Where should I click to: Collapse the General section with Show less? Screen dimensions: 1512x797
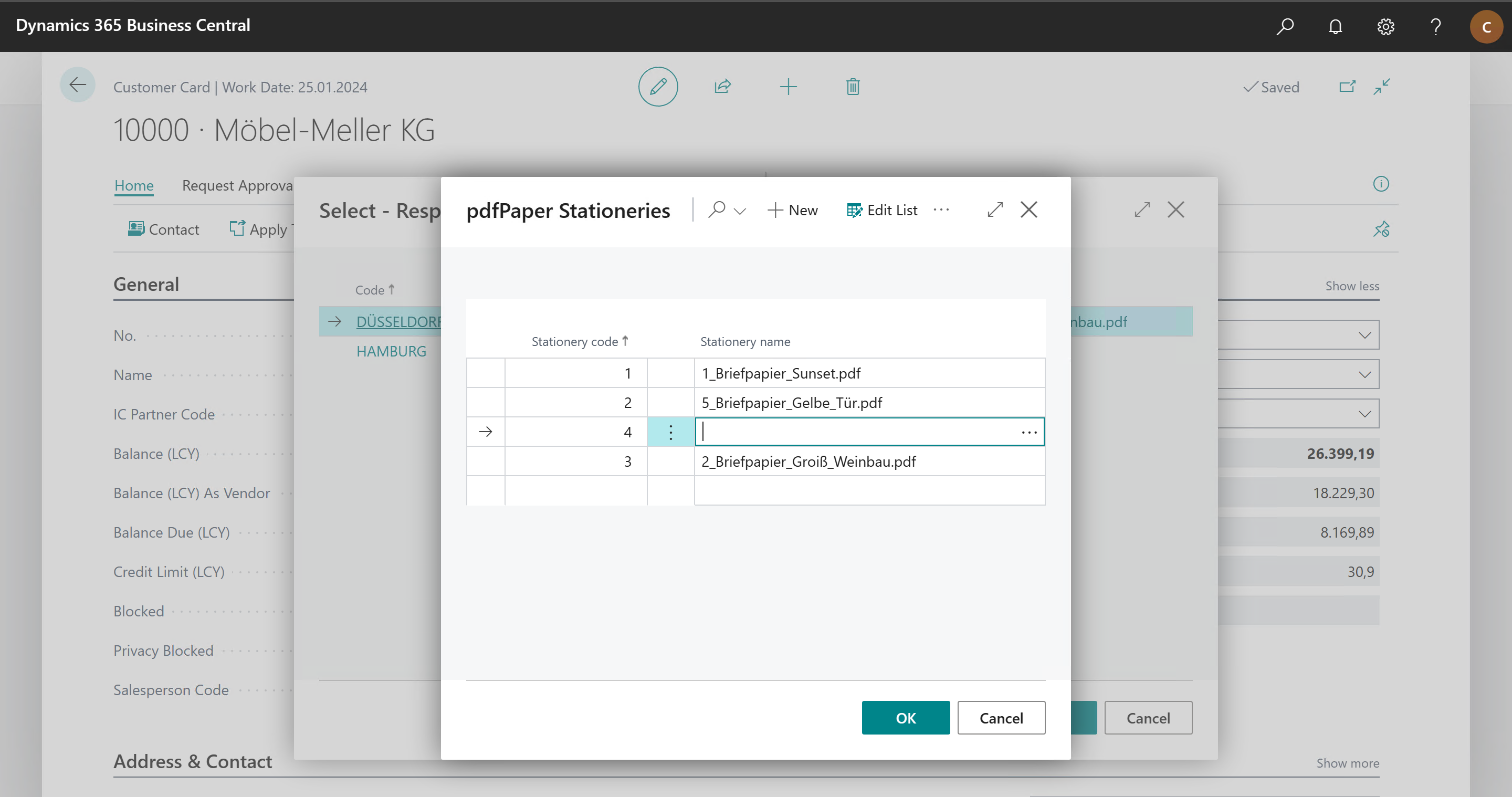1352,286
